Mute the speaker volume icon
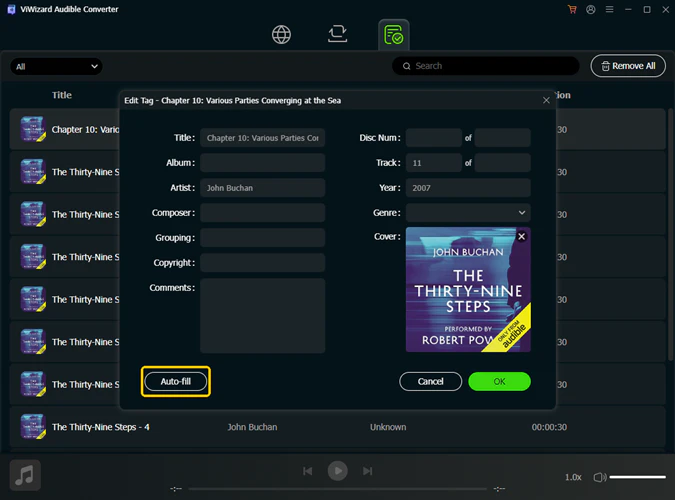Viewport: 675px width, 500px height. coord(600,477)
